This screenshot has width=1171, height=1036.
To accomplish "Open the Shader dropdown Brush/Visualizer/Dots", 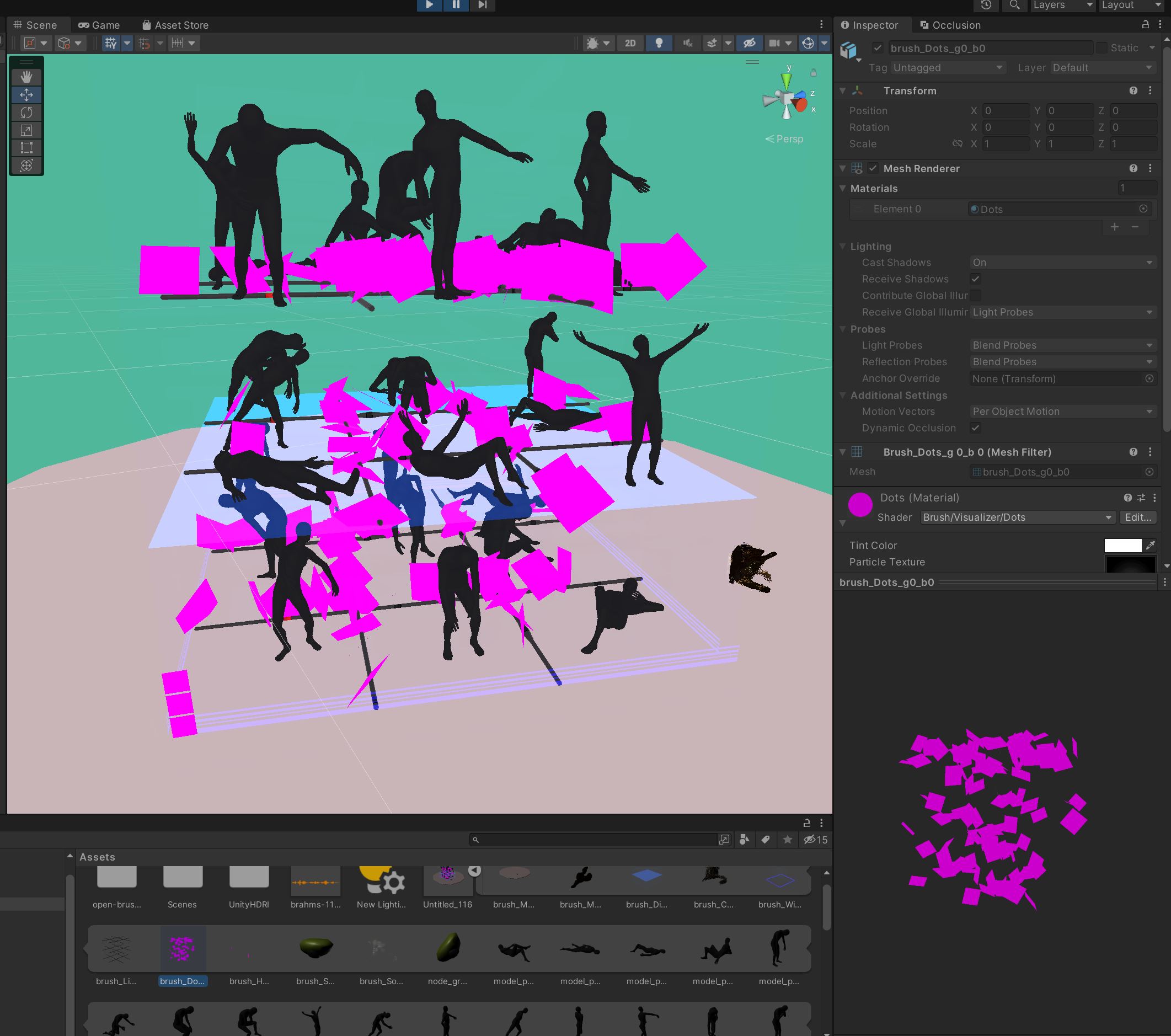I will tap(1018, 517).
